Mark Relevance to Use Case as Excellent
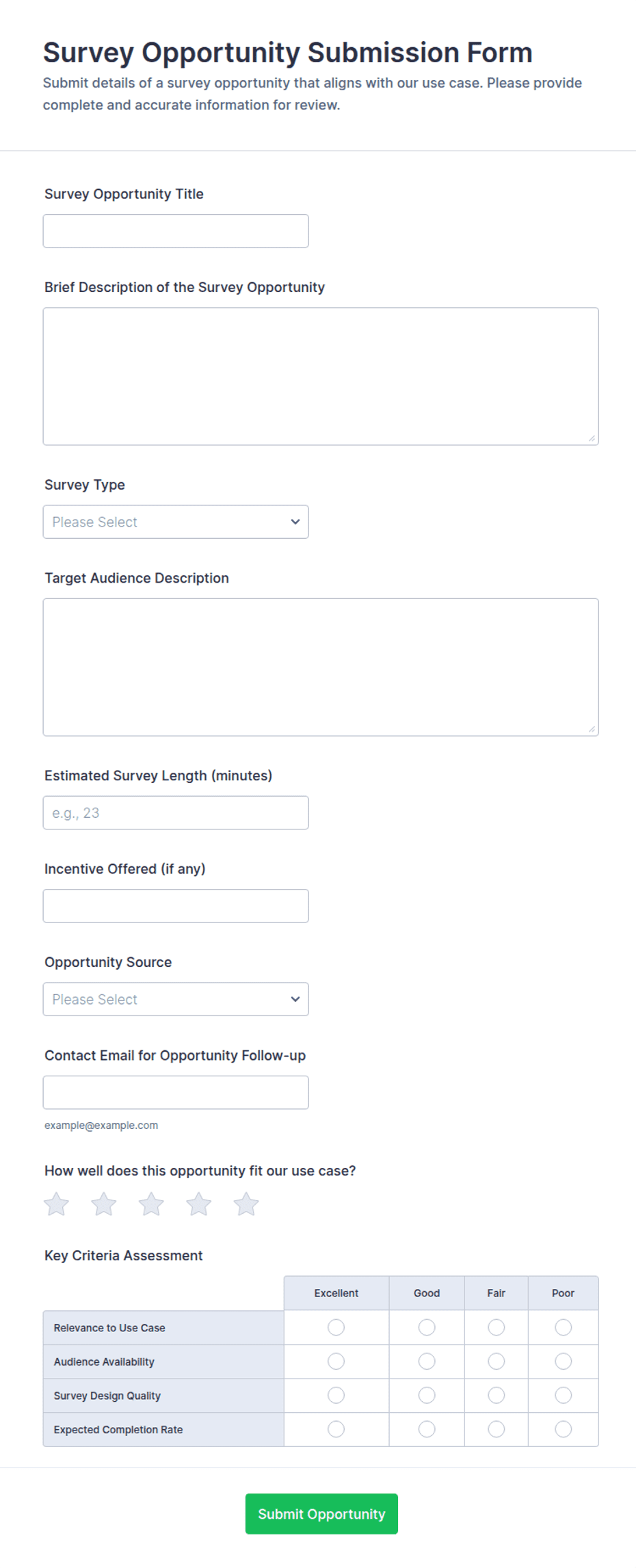The height and width of the screenshot is (1568, 636). click(336, 1327)
